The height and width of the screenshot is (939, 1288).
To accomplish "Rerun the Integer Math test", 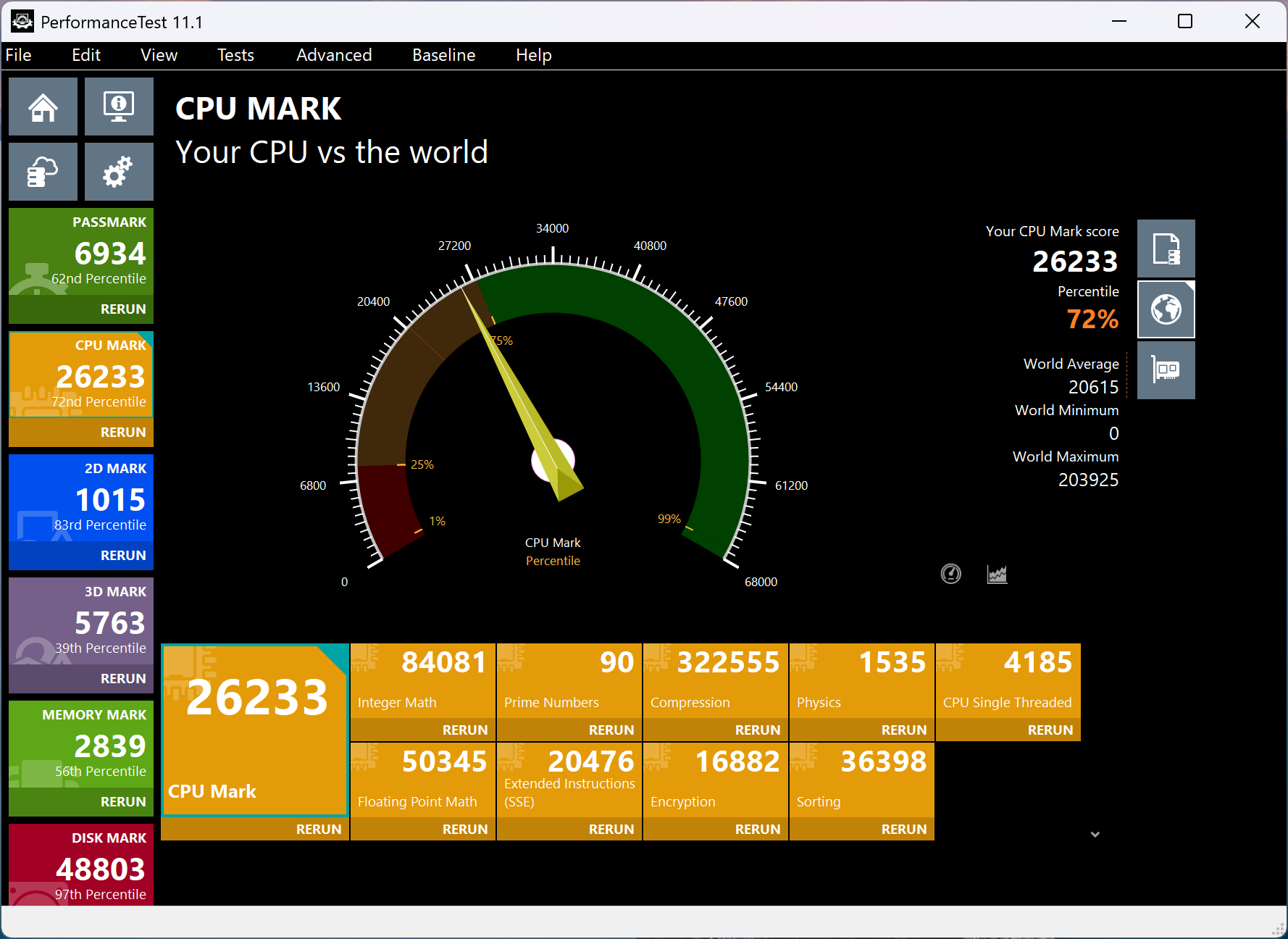I will (465, 730).
